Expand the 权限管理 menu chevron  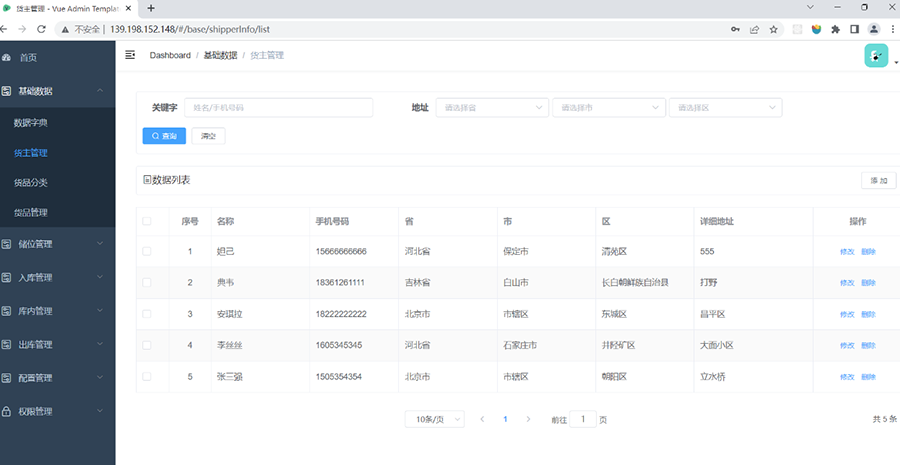coord(100,412)
